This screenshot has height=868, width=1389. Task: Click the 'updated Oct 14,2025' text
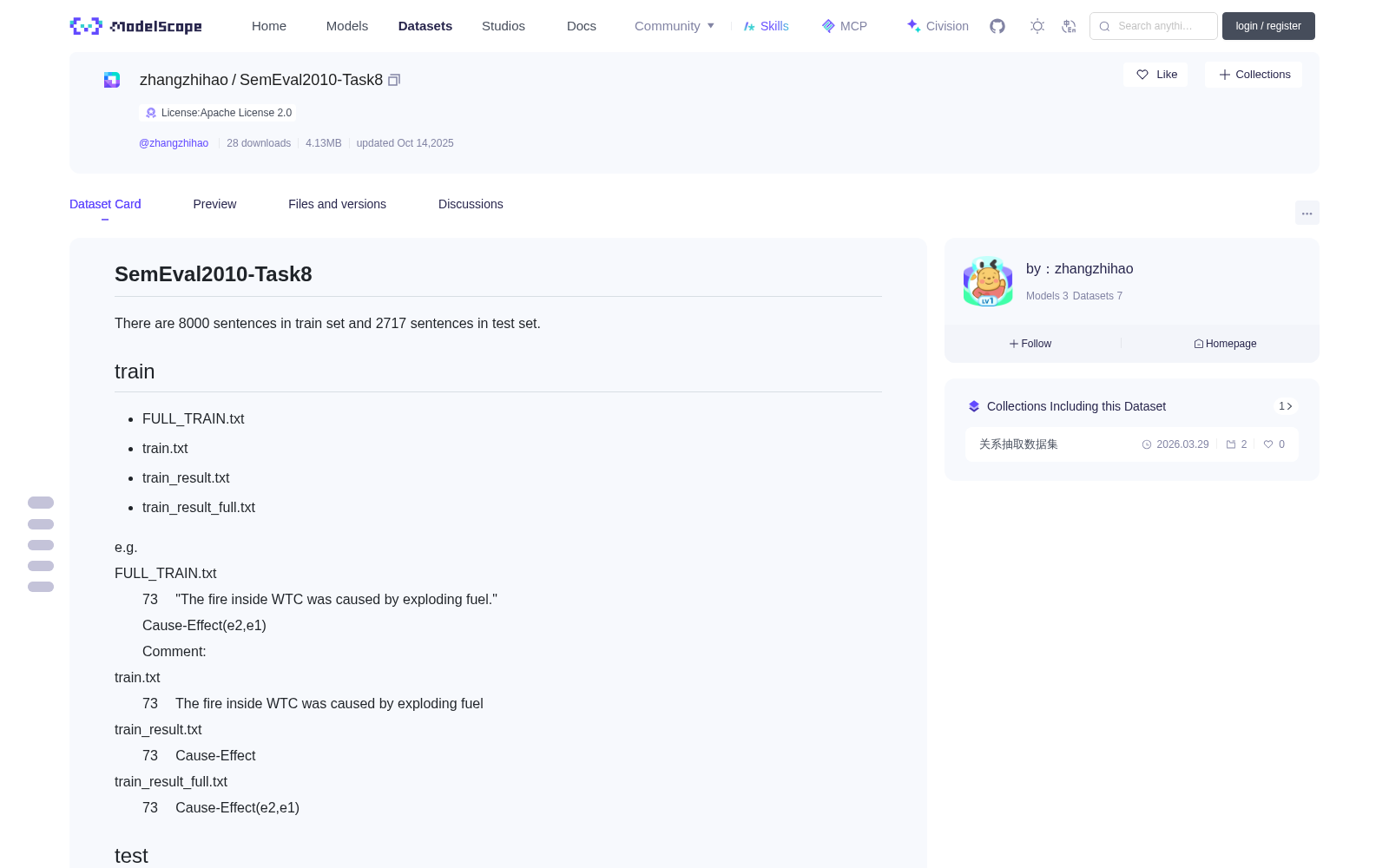point(405,143)
